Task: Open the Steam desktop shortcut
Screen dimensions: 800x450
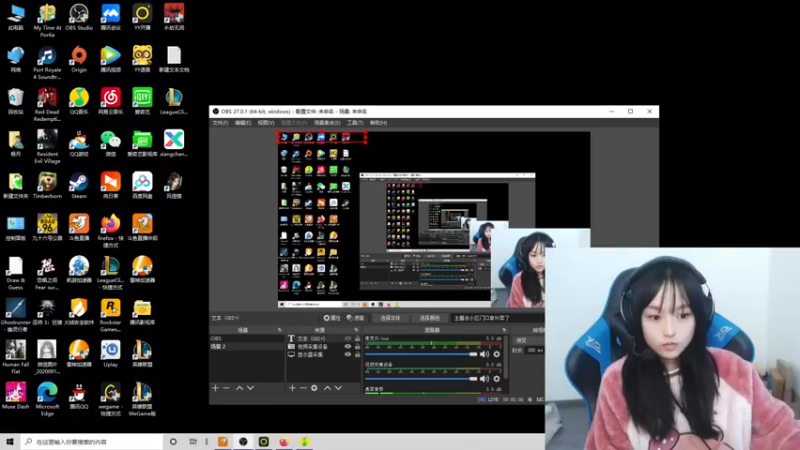Action: (79, 186)
